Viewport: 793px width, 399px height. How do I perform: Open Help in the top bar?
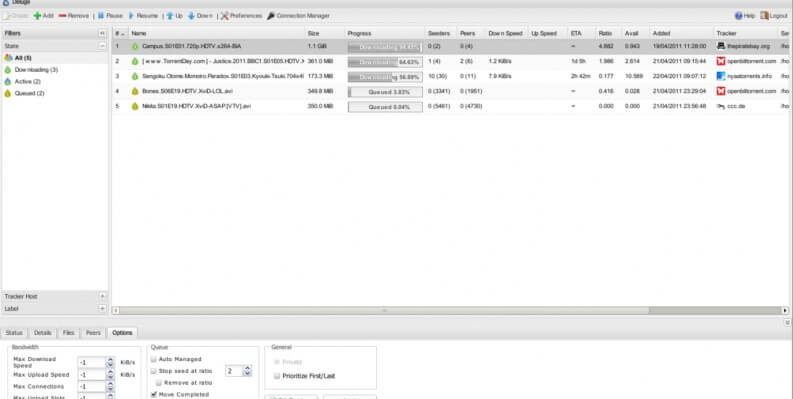(x=745, y=16)
